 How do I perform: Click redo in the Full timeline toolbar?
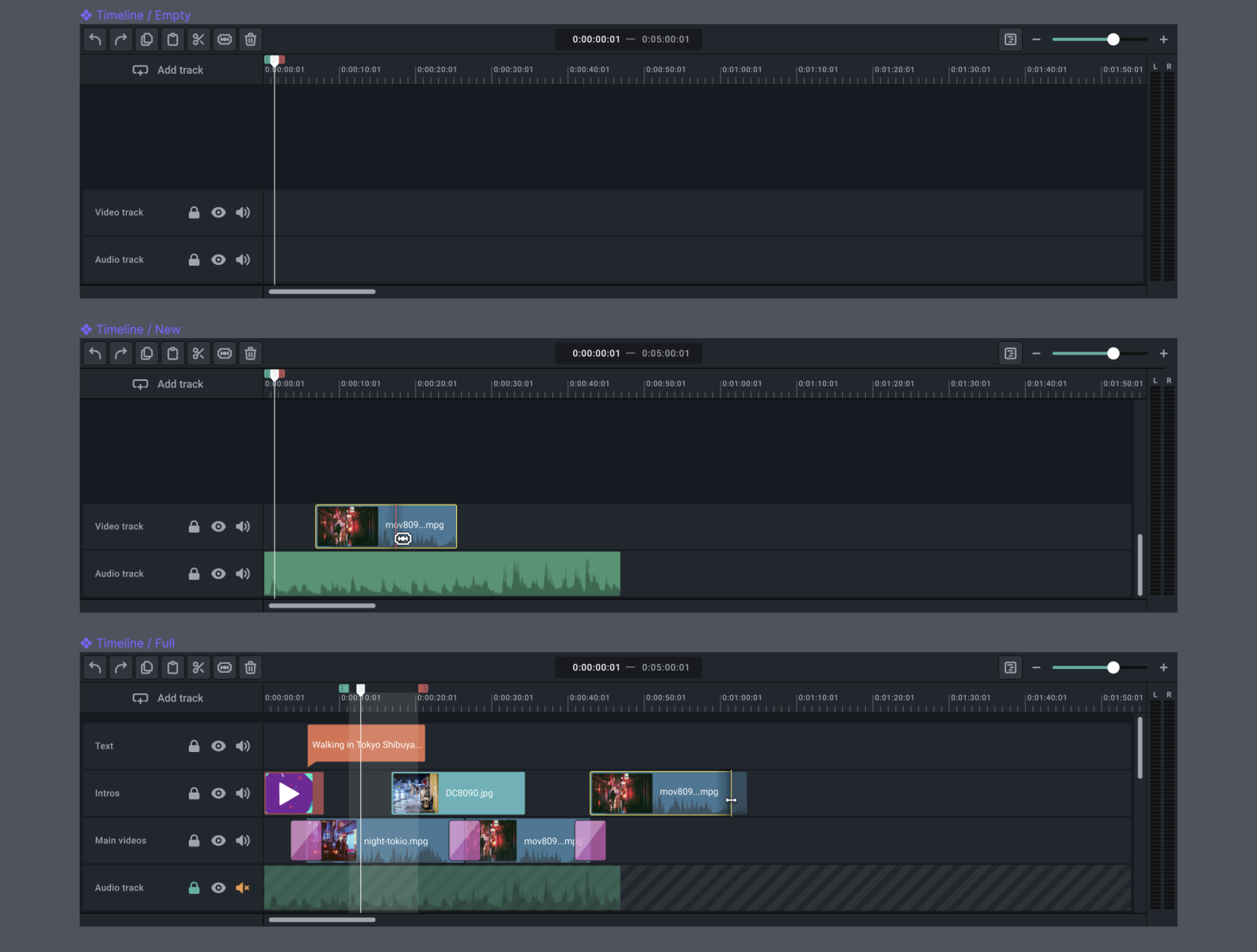(x=121, y=667)
